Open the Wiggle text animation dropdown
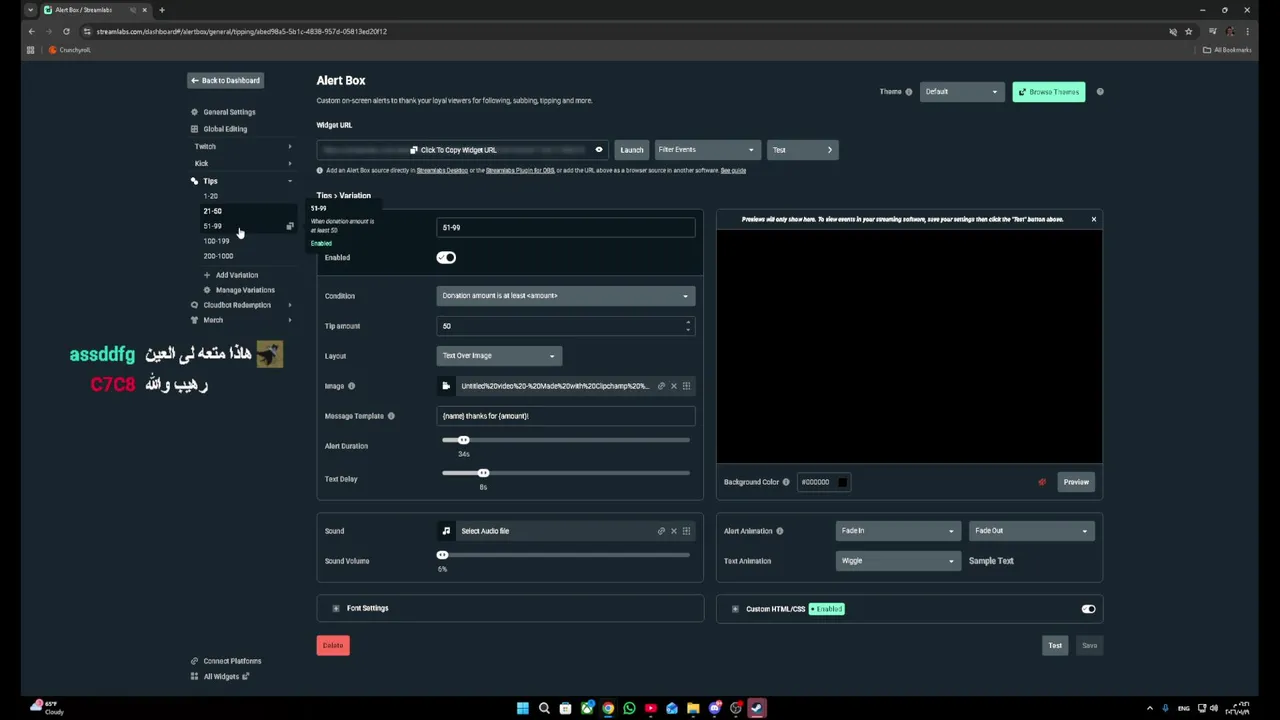The height and width of the screenshot is (720, 1280). pos(897,561)
